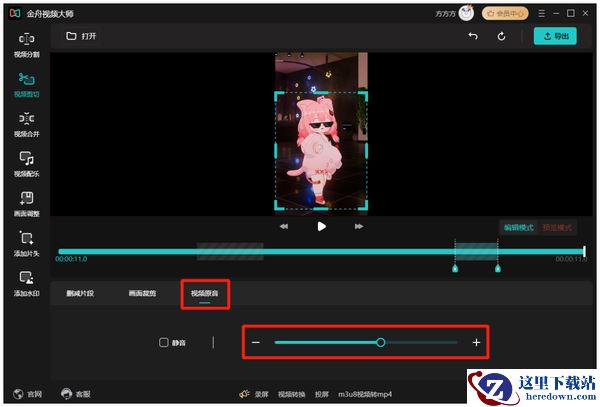Switch to 预览模式 preview mode
Viewport: 600px width, 407px height.
coord(557,228)
